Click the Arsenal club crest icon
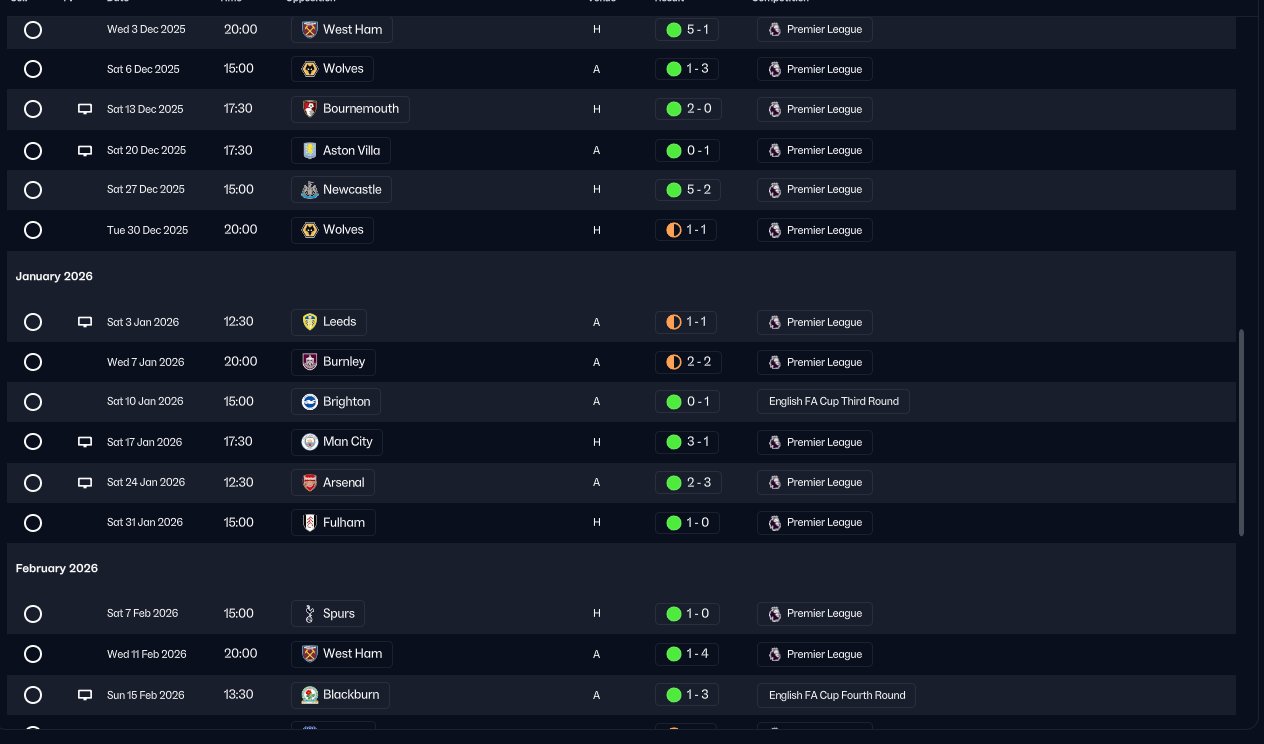 pos(310,482)
